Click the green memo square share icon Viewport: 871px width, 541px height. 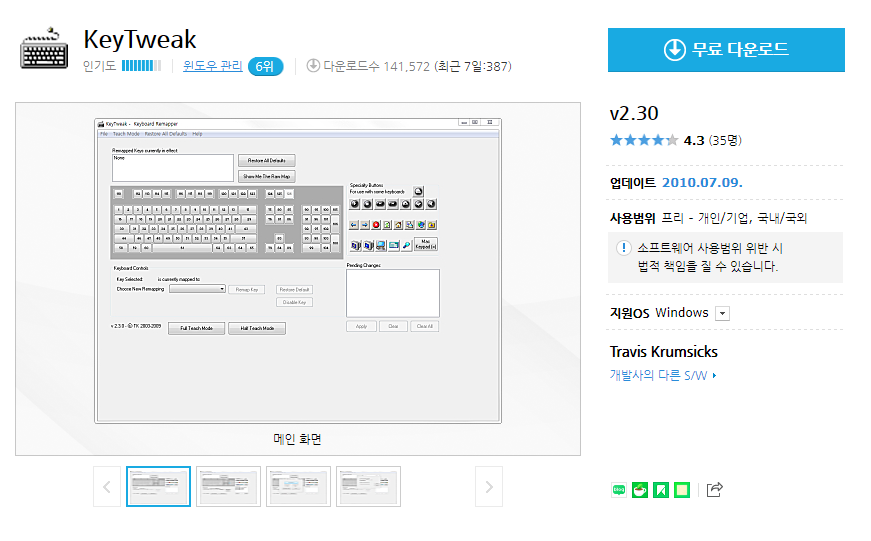pyautogui.click(x=682, y=489)
